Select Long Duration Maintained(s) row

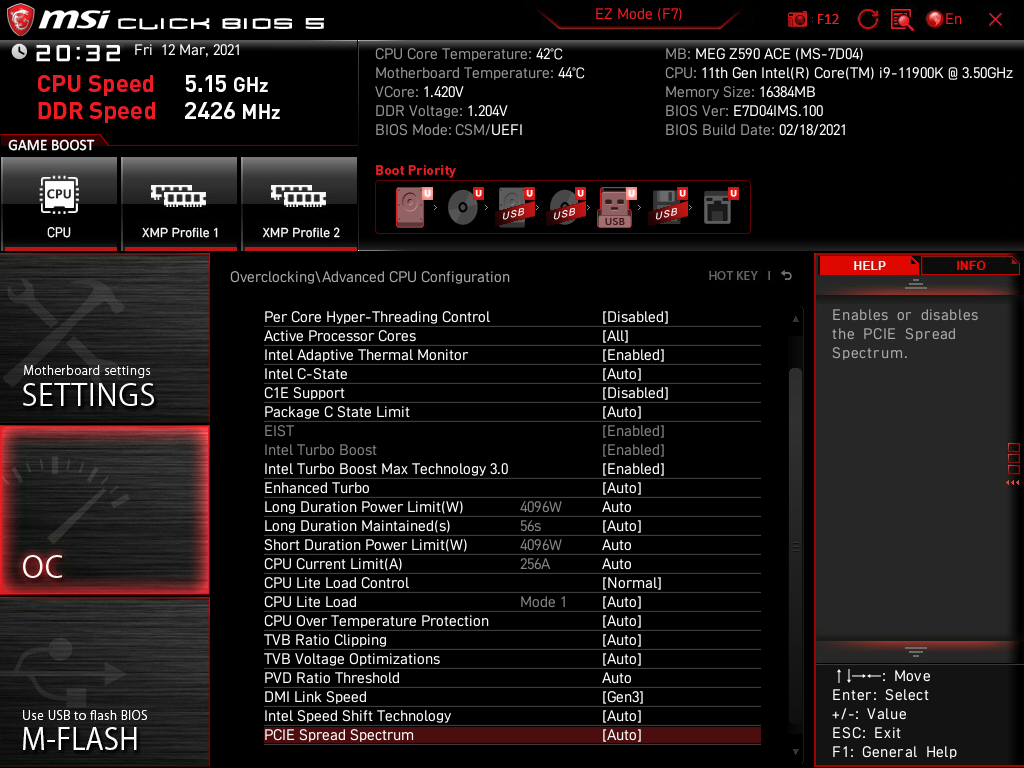tap(512, 526)
